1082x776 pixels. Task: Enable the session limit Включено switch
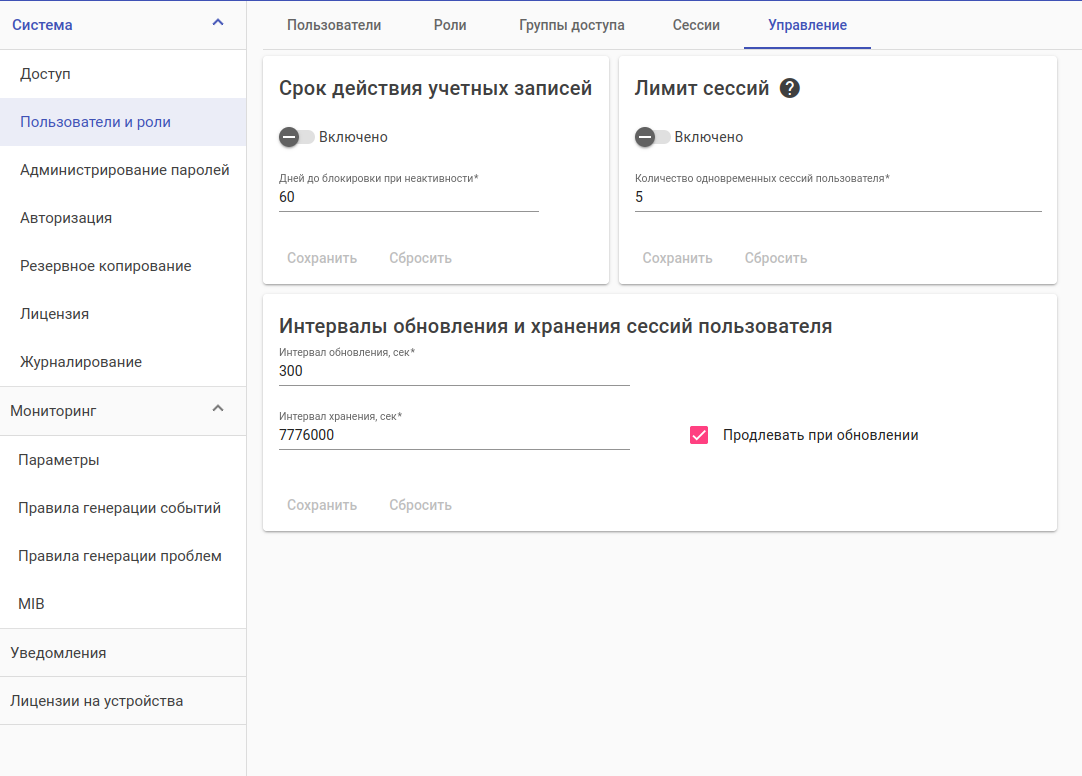[652, 137]
